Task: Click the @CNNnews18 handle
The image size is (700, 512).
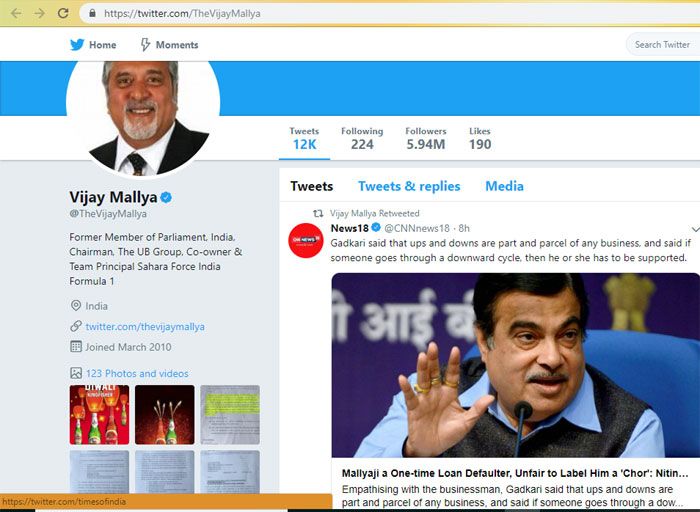Action: 417,228
